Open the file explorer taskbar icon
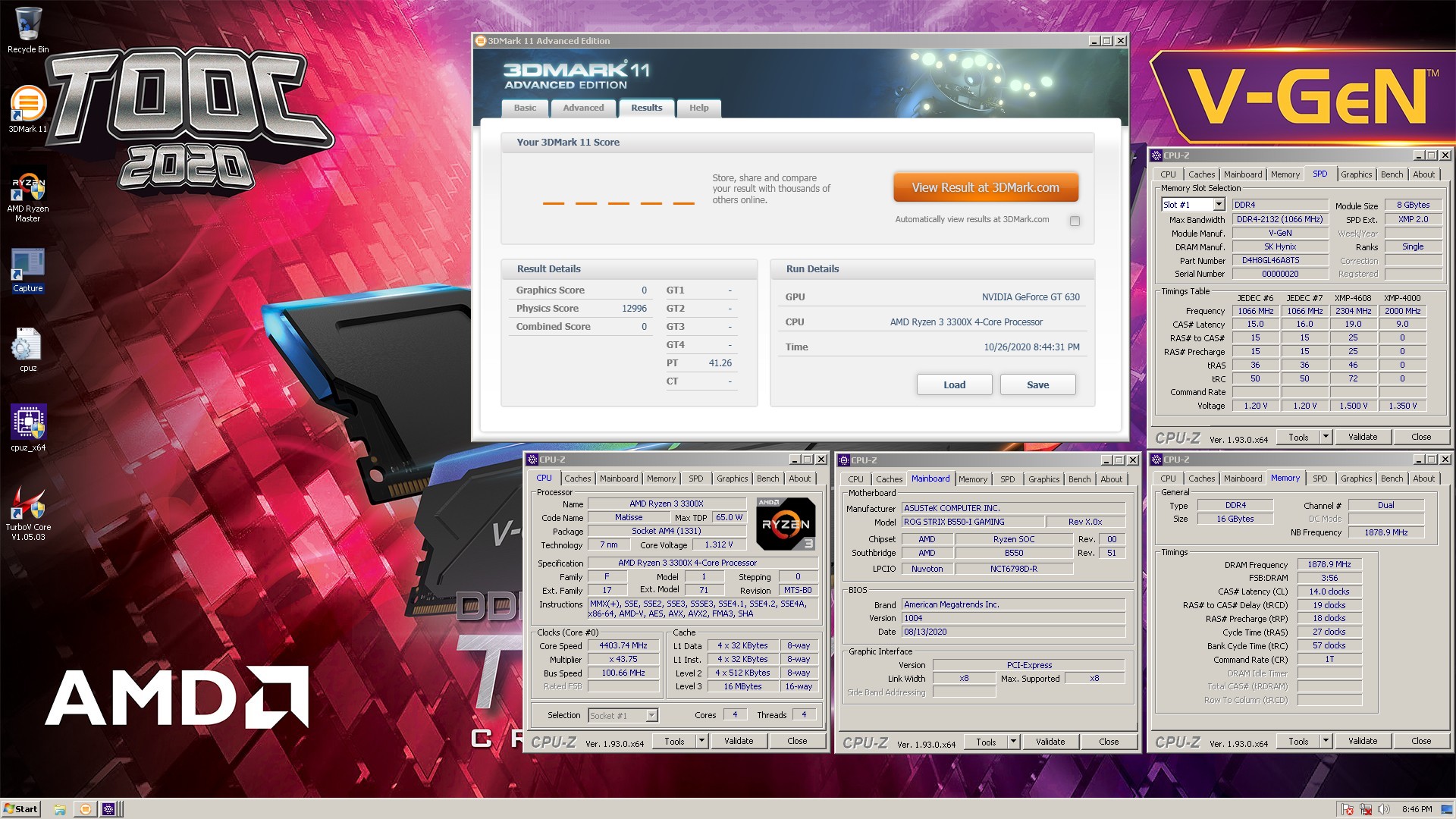The height and width of the screenshot is (819, 1456). 60,809
